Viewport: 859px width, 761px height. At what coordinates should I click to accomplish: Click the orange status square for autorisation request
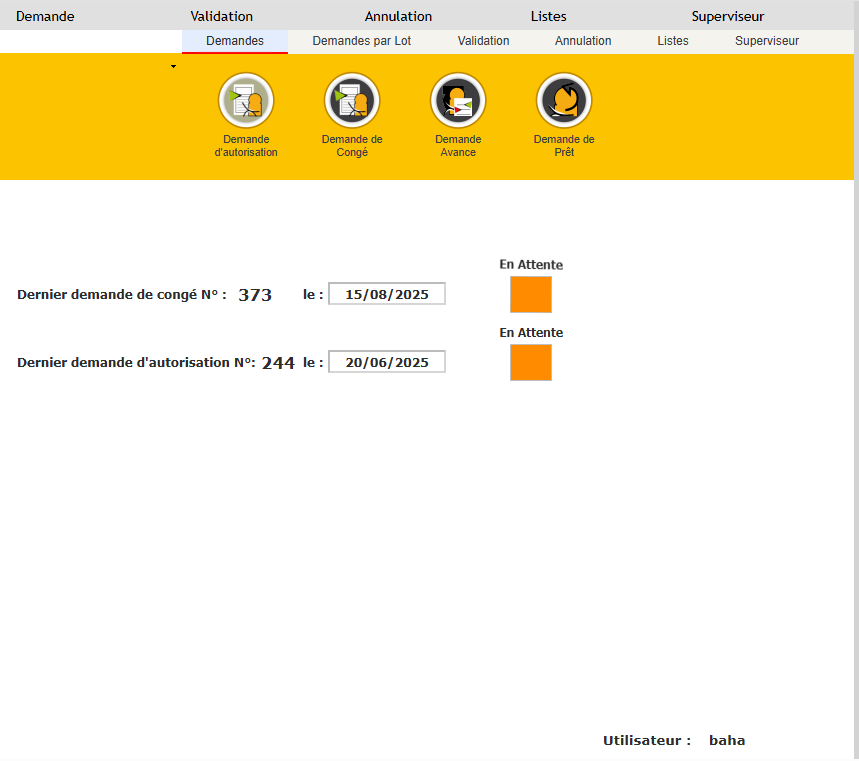click(x=530, y=362)
